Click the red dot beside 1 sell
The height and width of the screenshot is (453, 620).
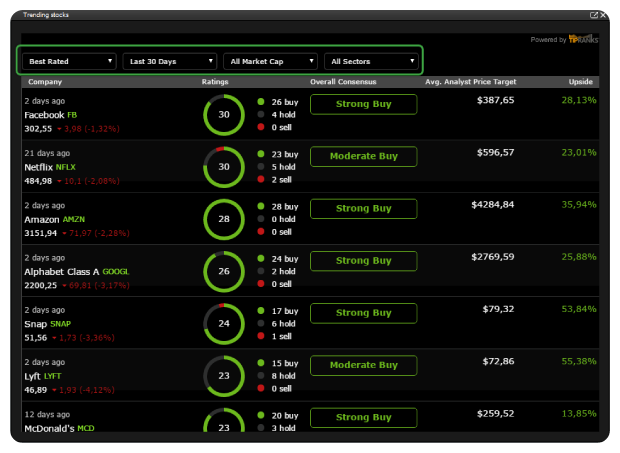coord(261,336)
